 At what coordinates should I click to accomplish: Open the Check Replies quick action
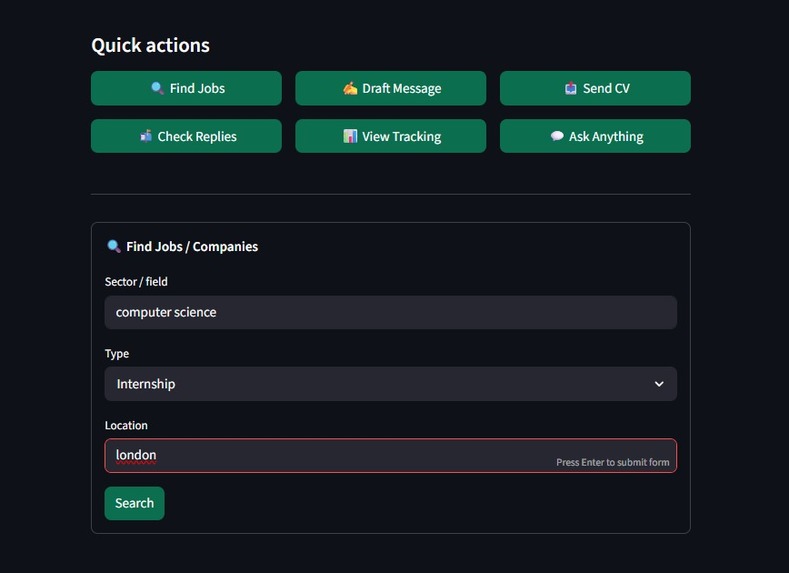pos(186,136)
